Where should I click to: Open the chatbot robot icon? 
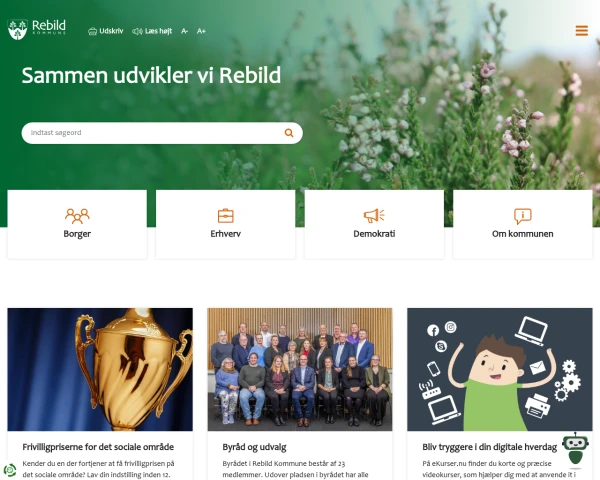[575, 449]
